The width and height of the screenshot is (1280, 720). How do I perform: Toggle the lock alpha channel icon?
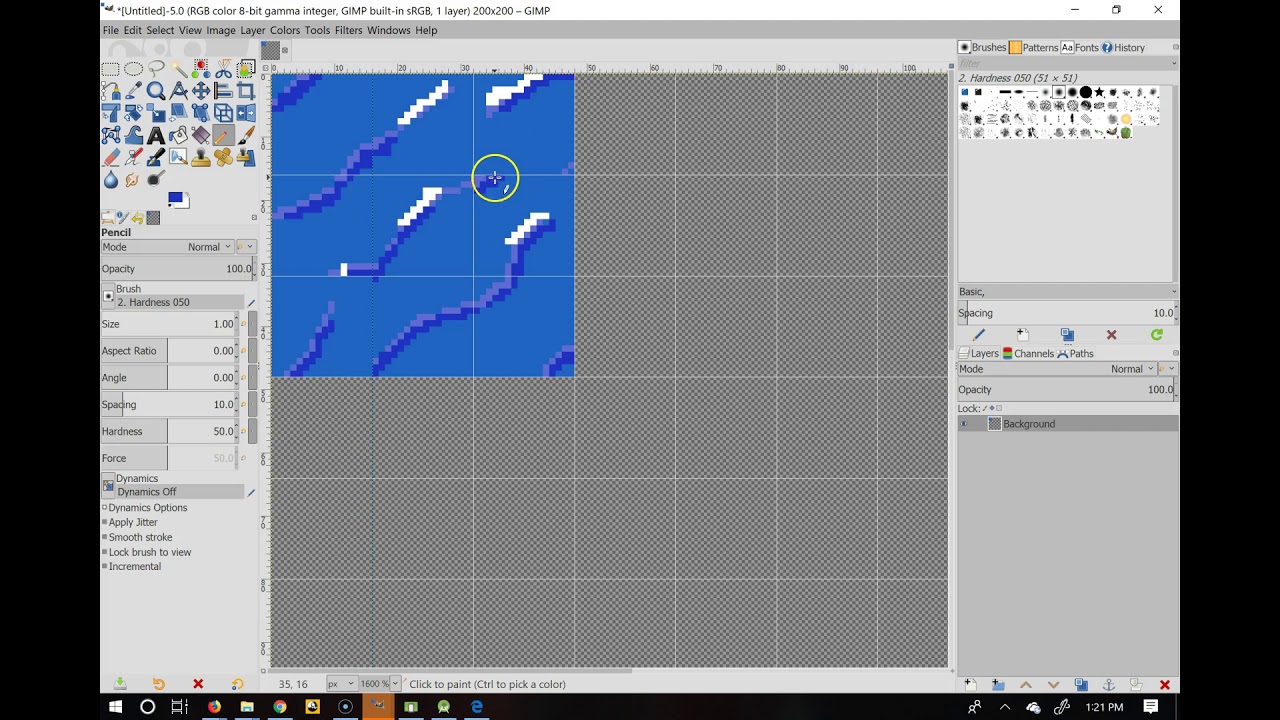click(999, 408)
